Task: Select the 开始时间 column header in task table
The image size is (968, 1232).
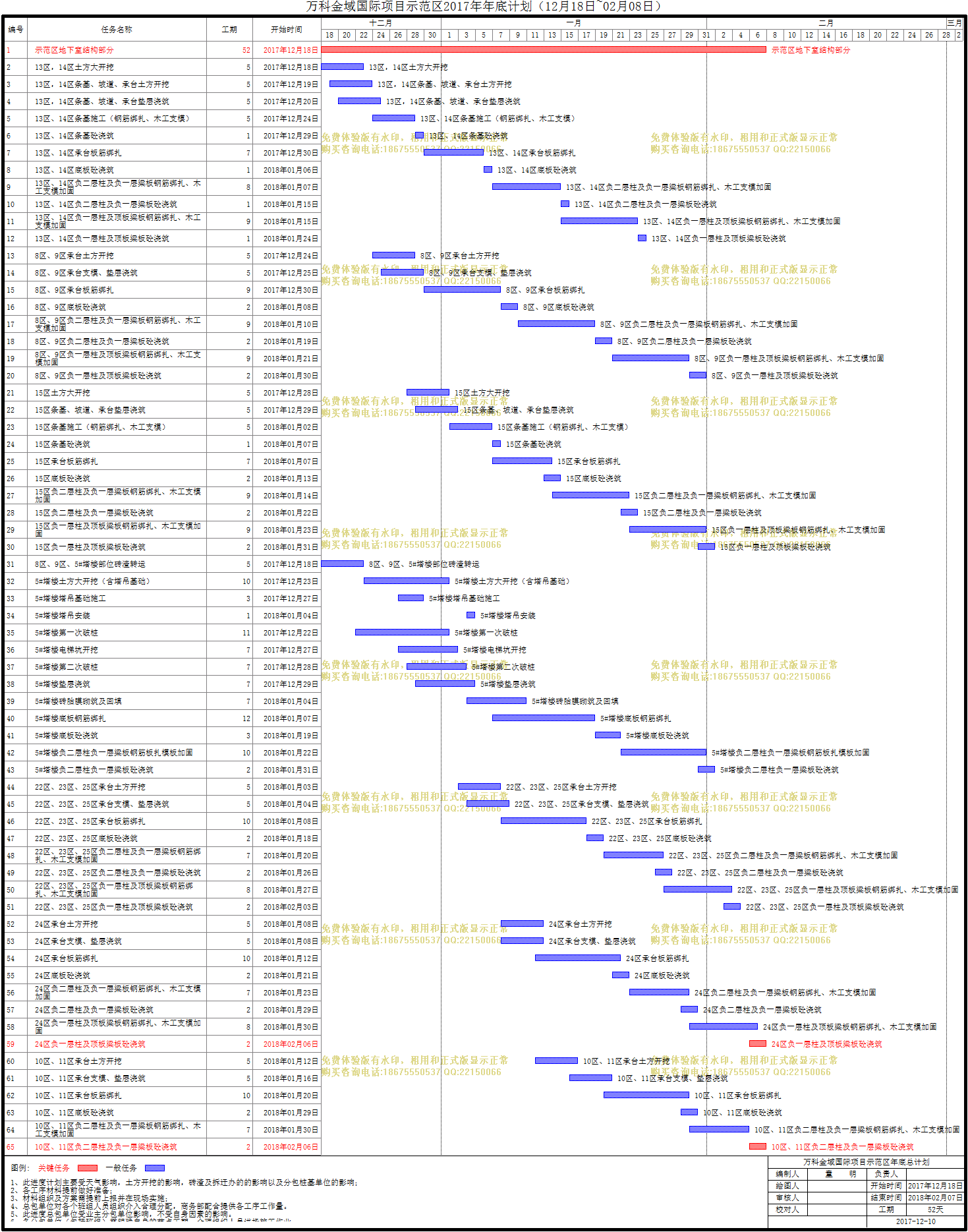Action: (287, 30)
